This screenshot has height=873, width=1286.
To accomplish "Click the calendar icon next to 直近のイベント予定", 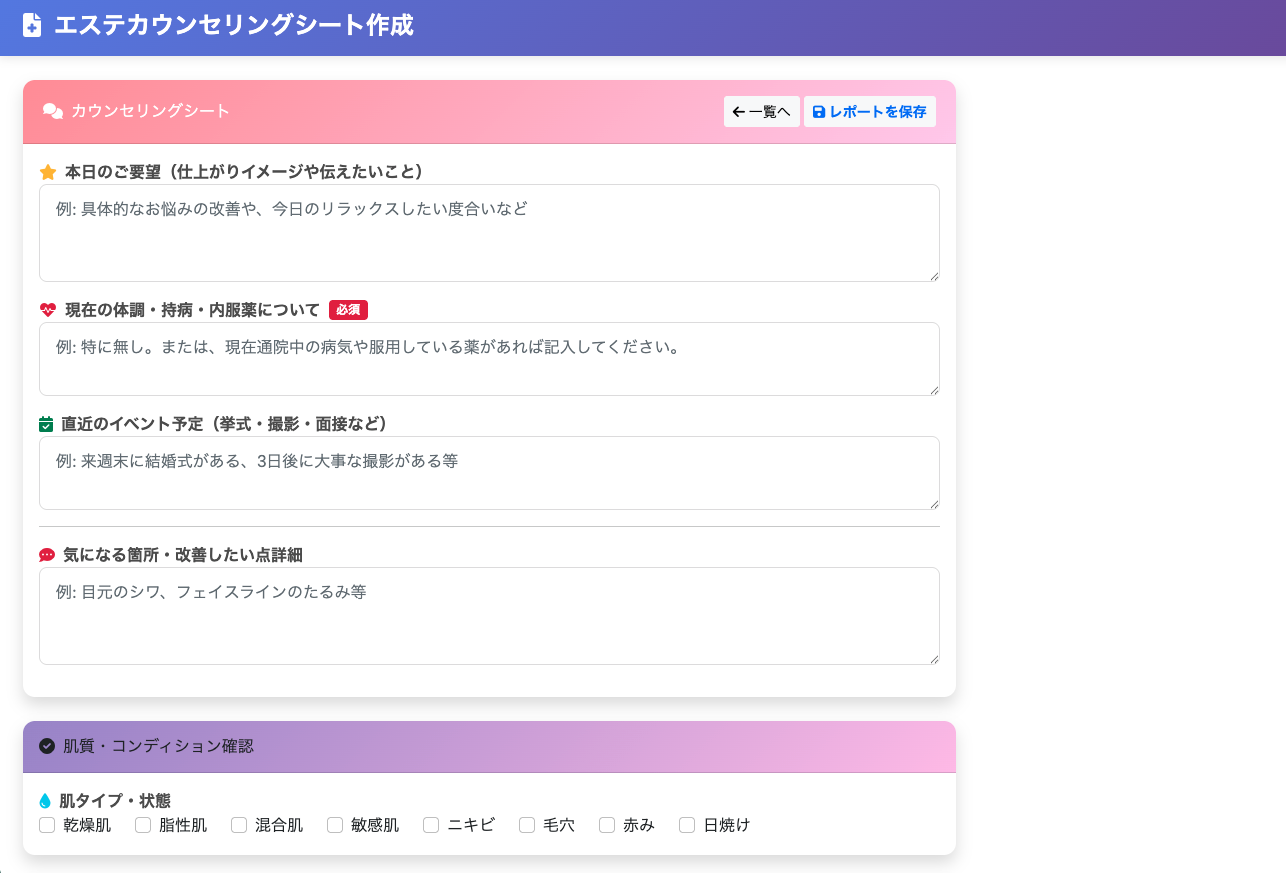I will (47, 423).
